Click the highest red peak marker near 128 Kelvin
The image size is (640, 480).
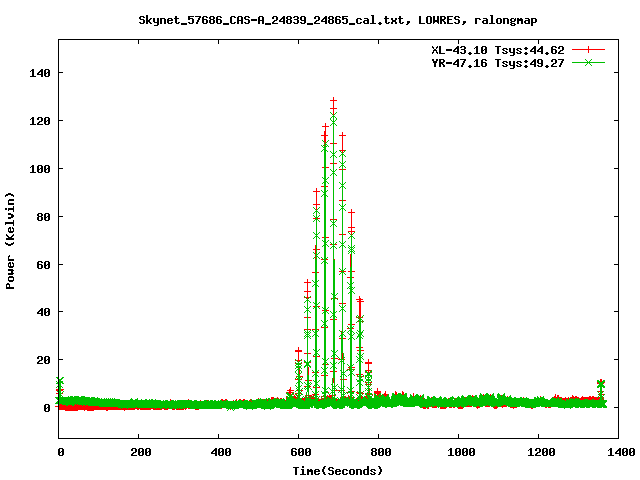(333, 101)
